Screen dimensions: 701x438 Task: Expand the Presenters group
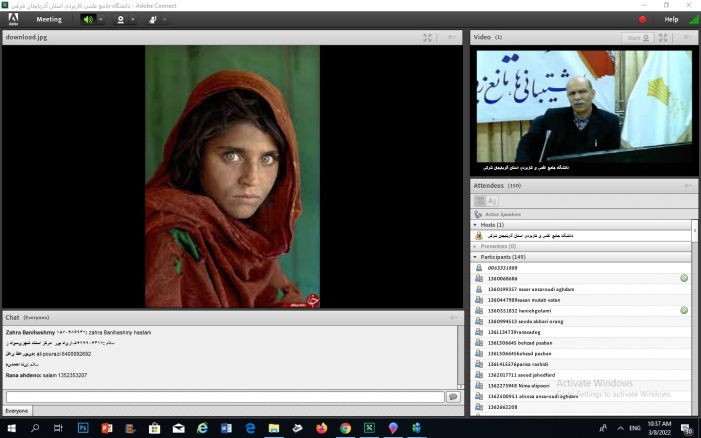tap(476, 245)
